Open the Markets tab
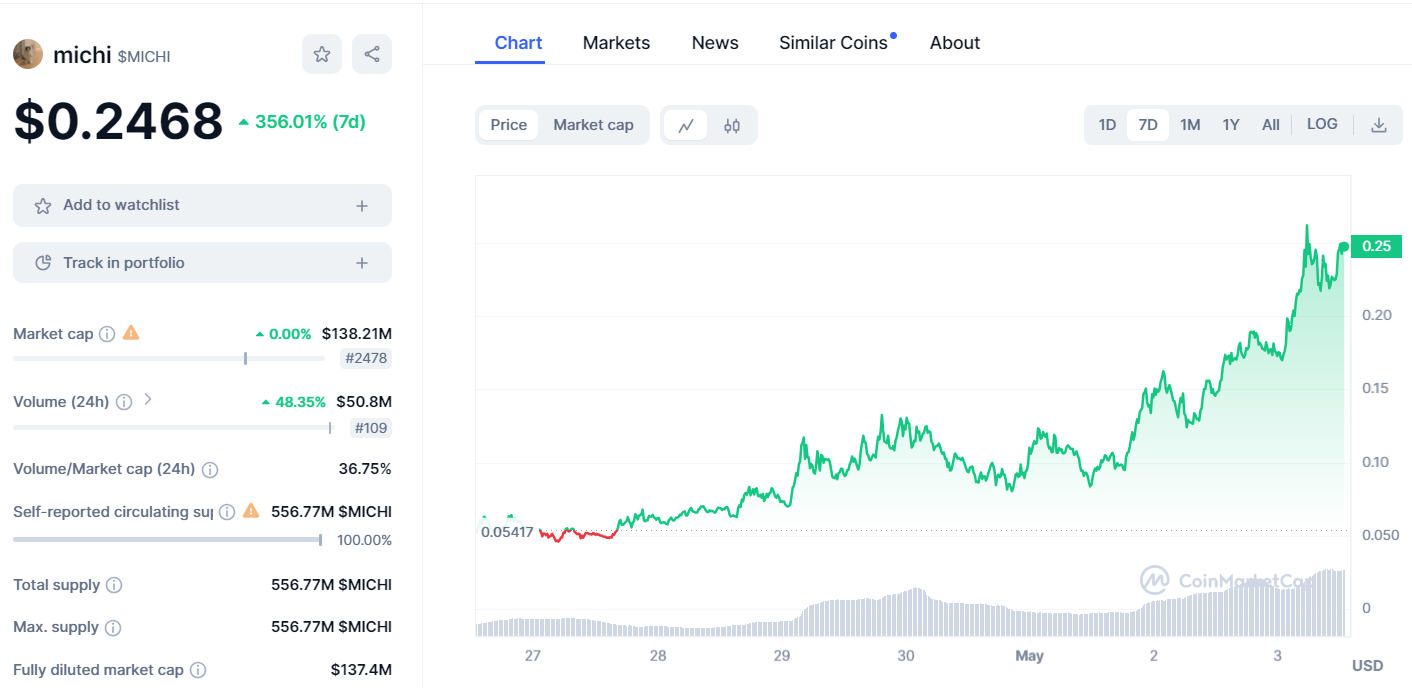This screenshot has width=1412, height=688. 616,43
